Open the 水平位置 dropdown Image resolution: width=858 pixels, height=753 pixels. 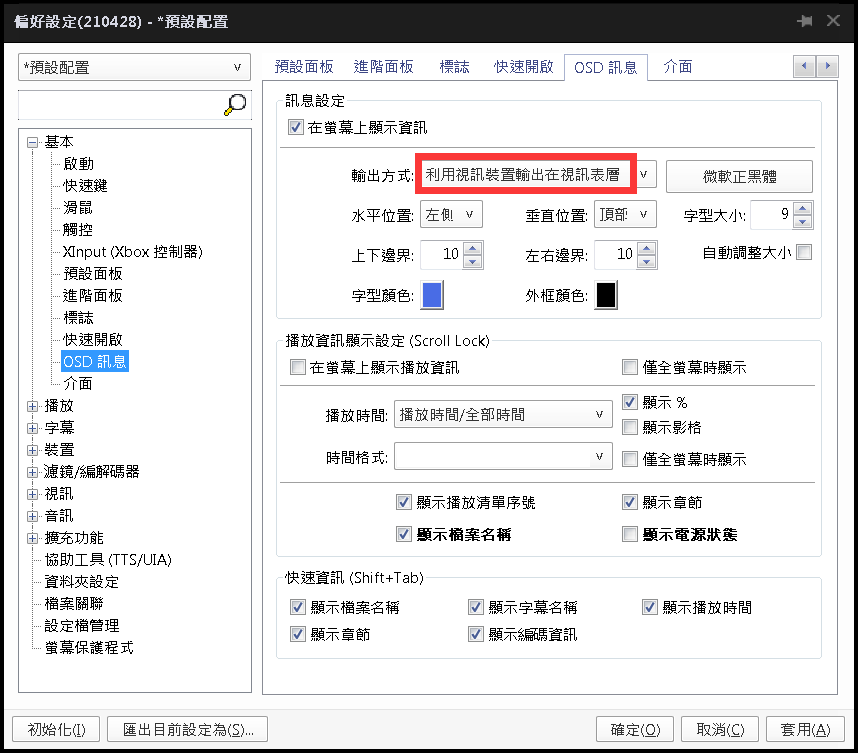(451, 215)
